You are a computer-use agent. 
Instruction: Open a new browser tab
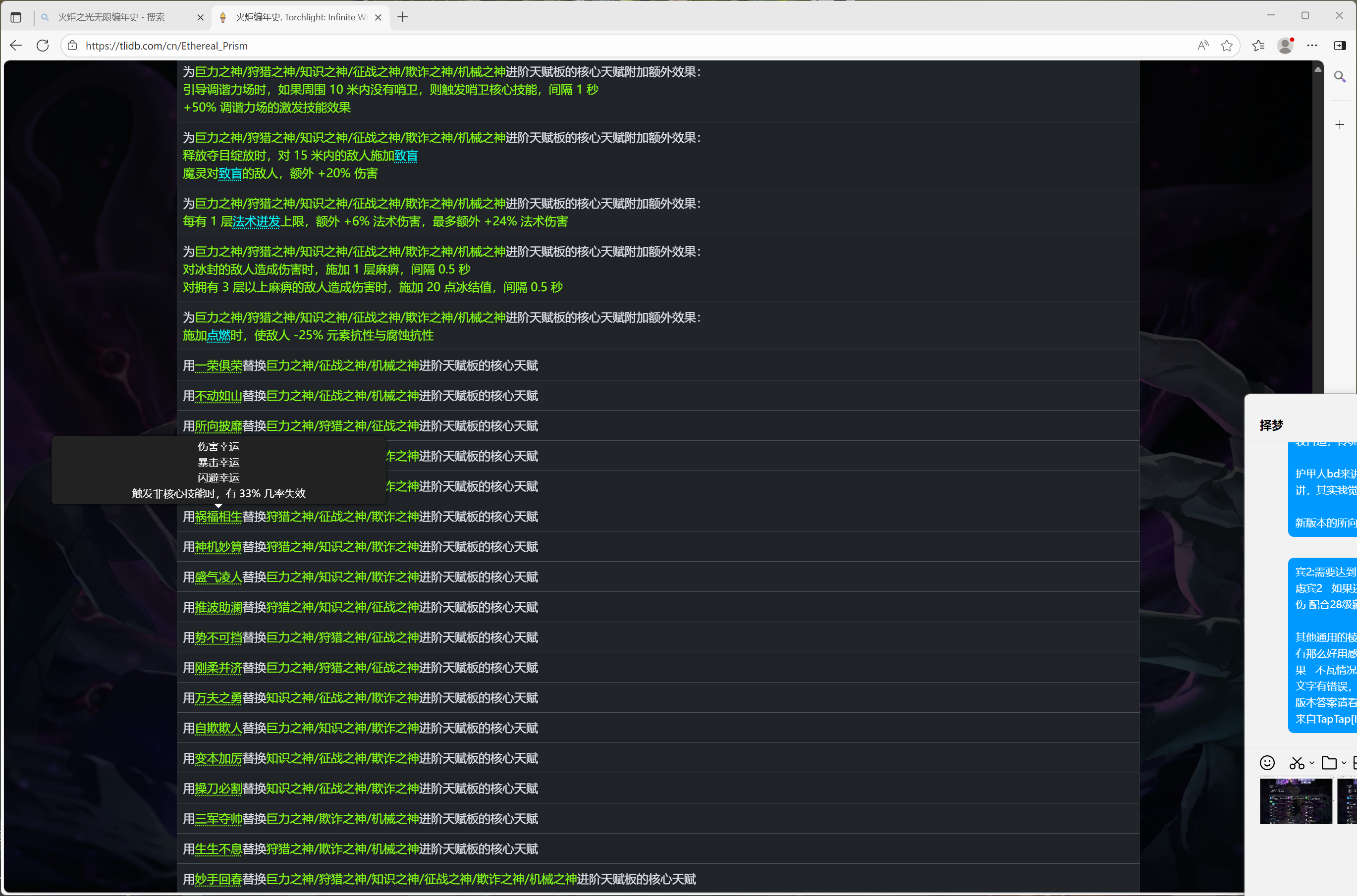(403, 17)
